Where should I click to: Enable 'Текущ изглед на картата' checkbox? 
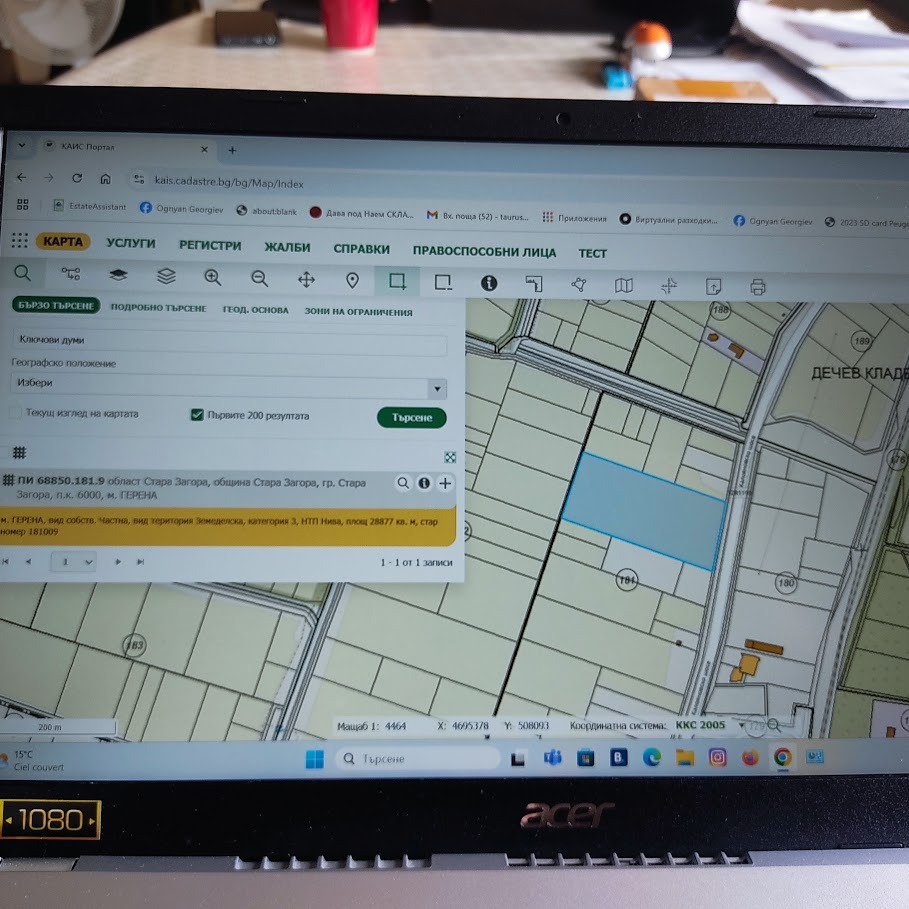15,412
